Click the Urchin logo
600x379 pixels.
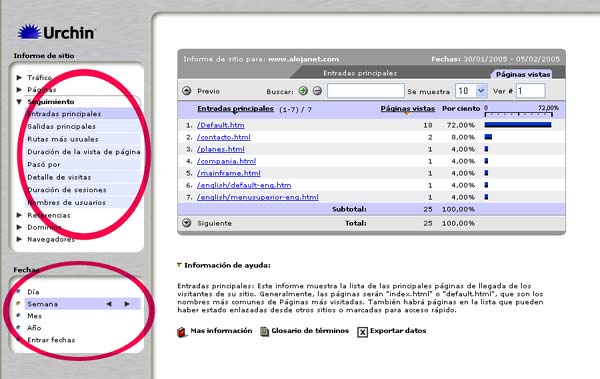(x=56, y=32)
